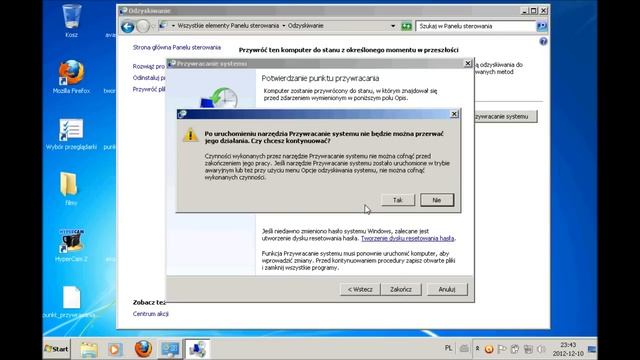The image size is (640, 360).
Task: Minimize the Odzyskiwanie window
Action: [524, 11]
